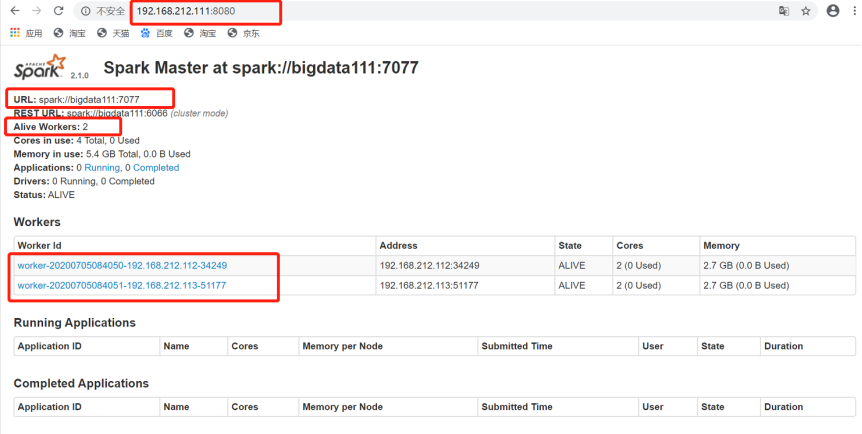Click the REST URL spark://bigdata111:6066 line
Viewport: 862px width, 434px height.
(x=121, y=113)
